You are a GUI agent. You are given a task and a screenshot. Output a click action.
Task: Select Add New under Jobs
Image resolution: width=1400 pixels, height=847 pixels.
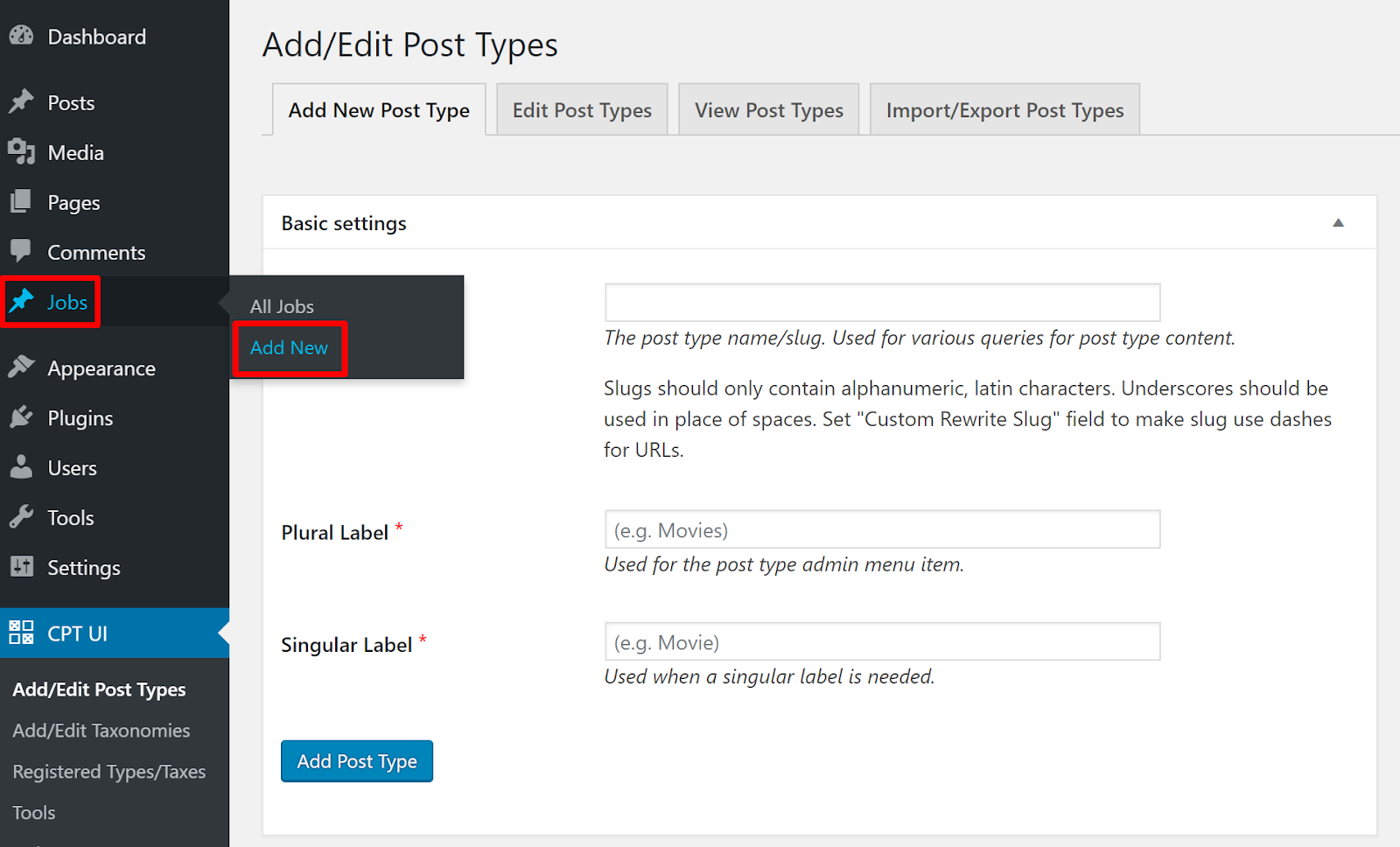[x=289, y=347]
